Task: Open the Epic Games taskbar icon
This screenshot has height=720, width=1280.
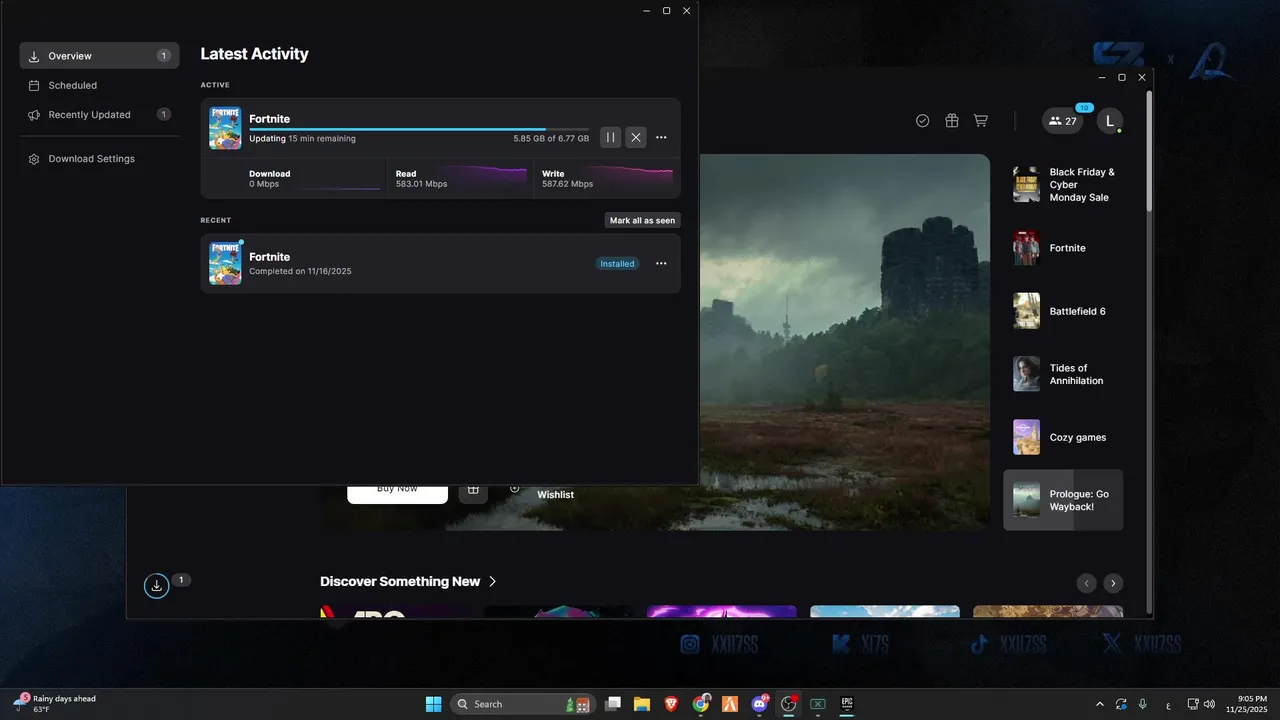Action: pos(847,704)
